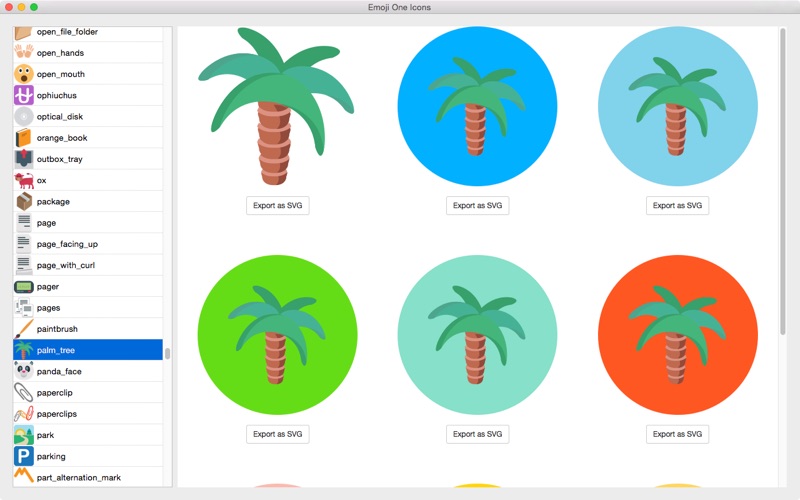Select the 'part_alternation_mark' list label
800x500 pixels.
click(79, 478)
